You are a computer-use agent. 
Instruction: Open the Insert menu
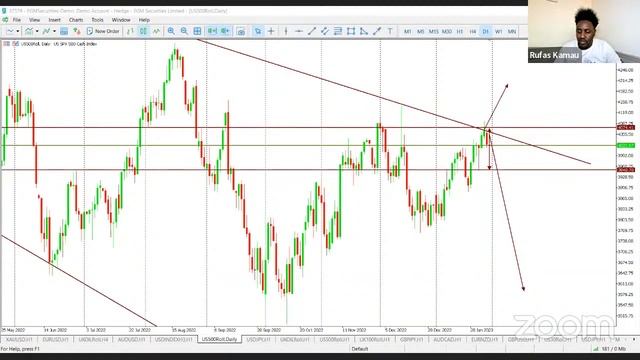(x=54, y=20)
